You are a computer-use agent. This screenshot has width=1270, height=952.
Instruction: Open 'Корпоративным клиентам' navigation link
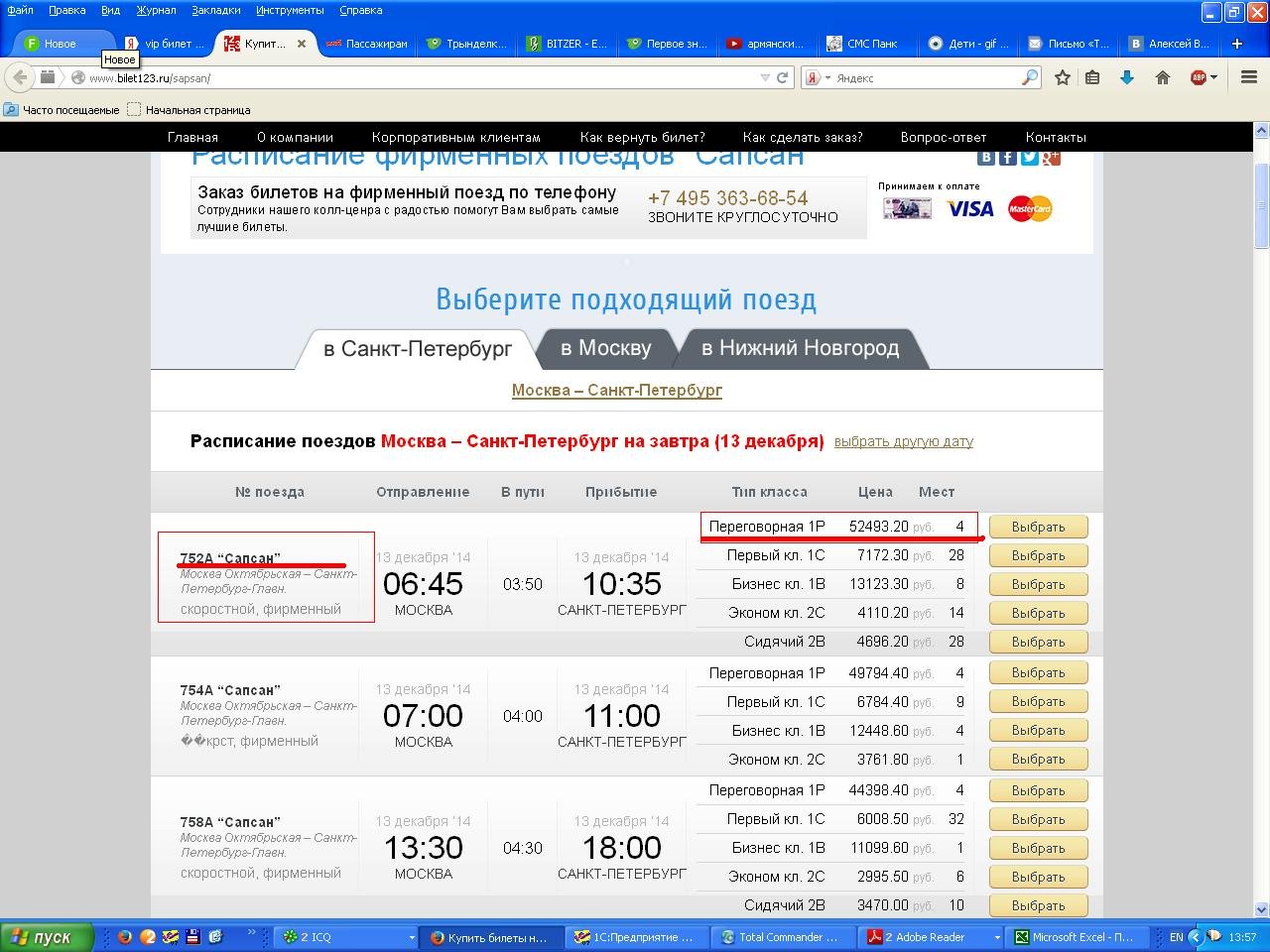456,137
